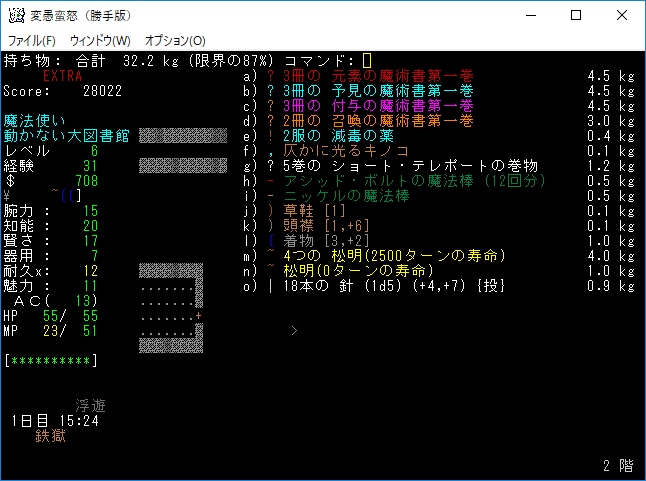Click the yellow command input cursor
The height and width of the screenshot is (481, 646).
(x=367, y=61)
